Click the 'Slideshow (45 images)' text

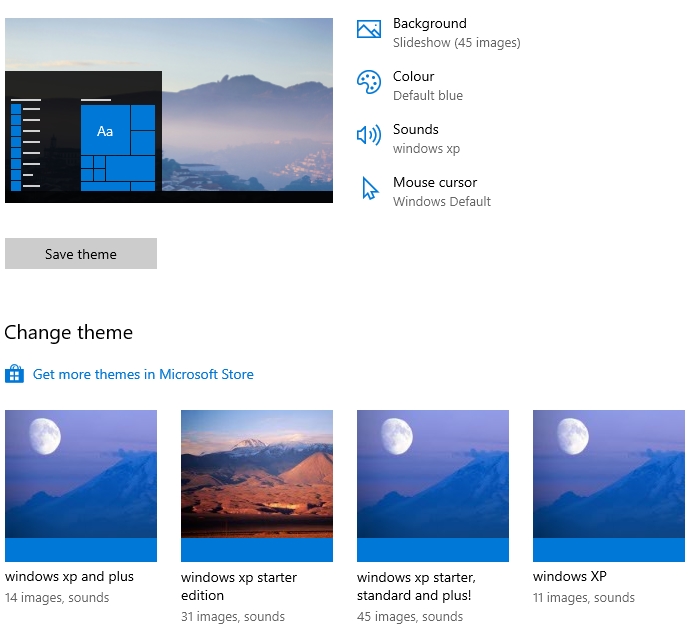pyautogui.click(x=456, y=43)
